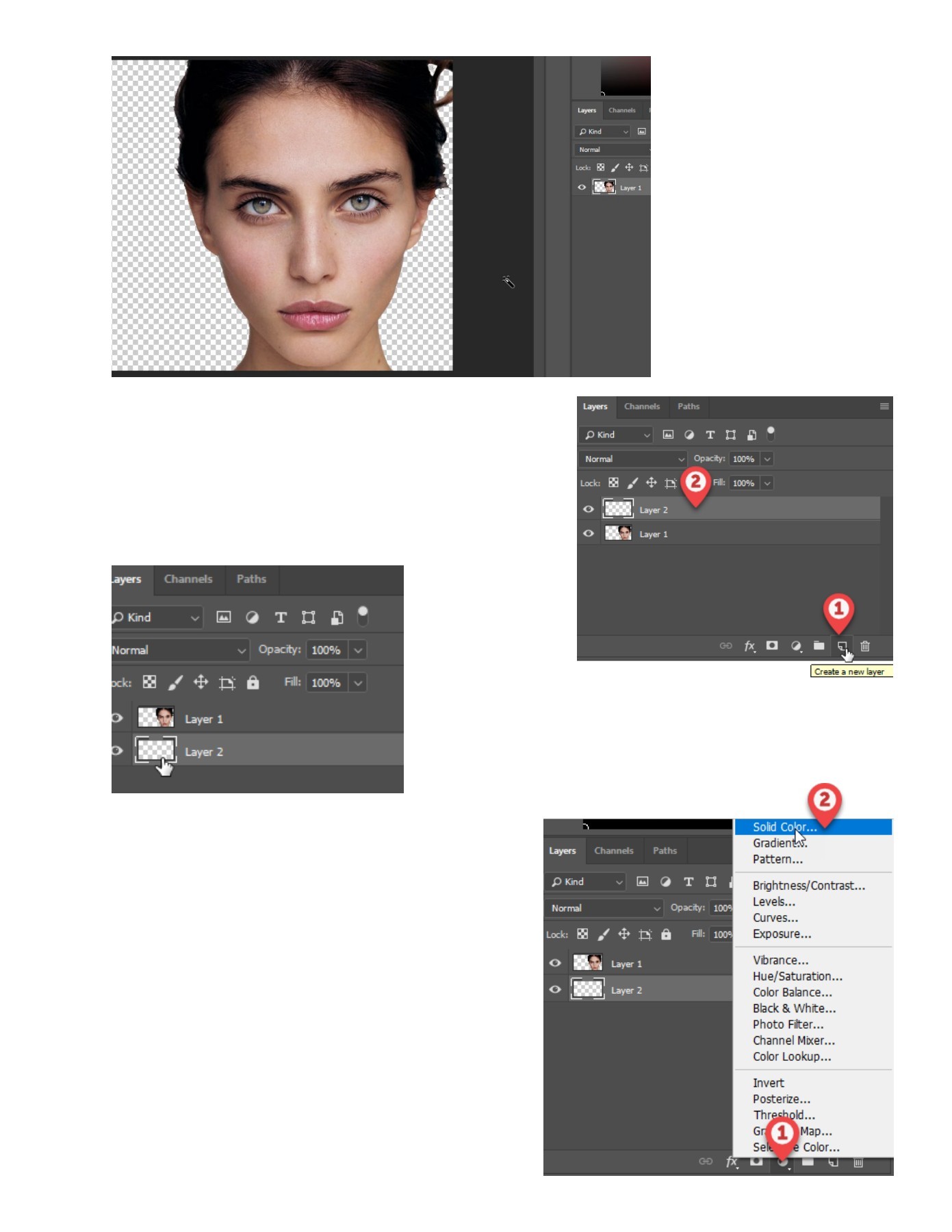
Task: Click Invert in the adjustment list
Action: [x=769, y=1083]
